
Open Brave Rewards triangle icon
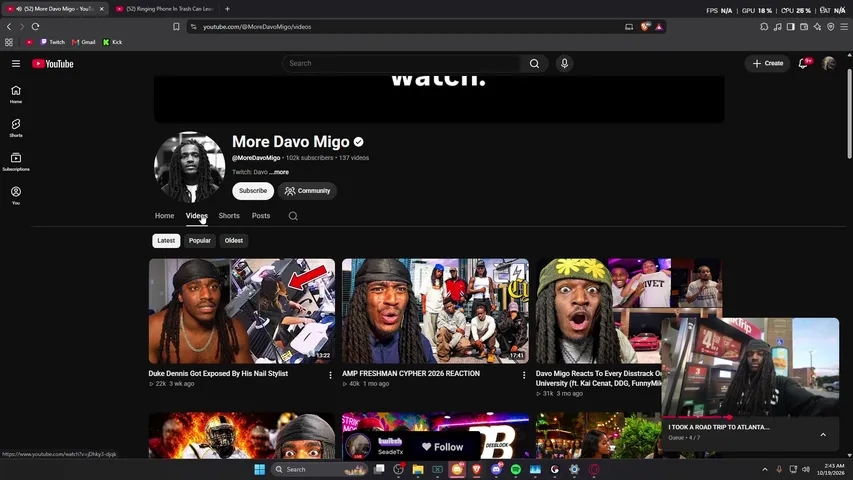click(x=659, y=27)
